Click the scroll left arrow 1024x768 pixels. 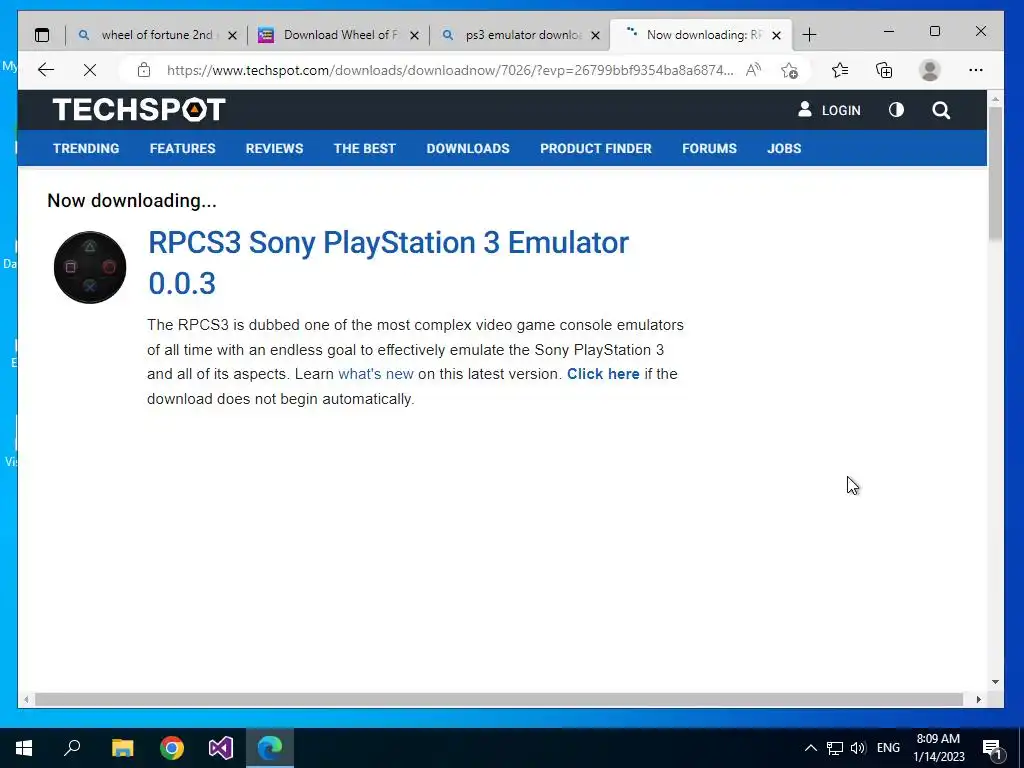tap(25, 699)
